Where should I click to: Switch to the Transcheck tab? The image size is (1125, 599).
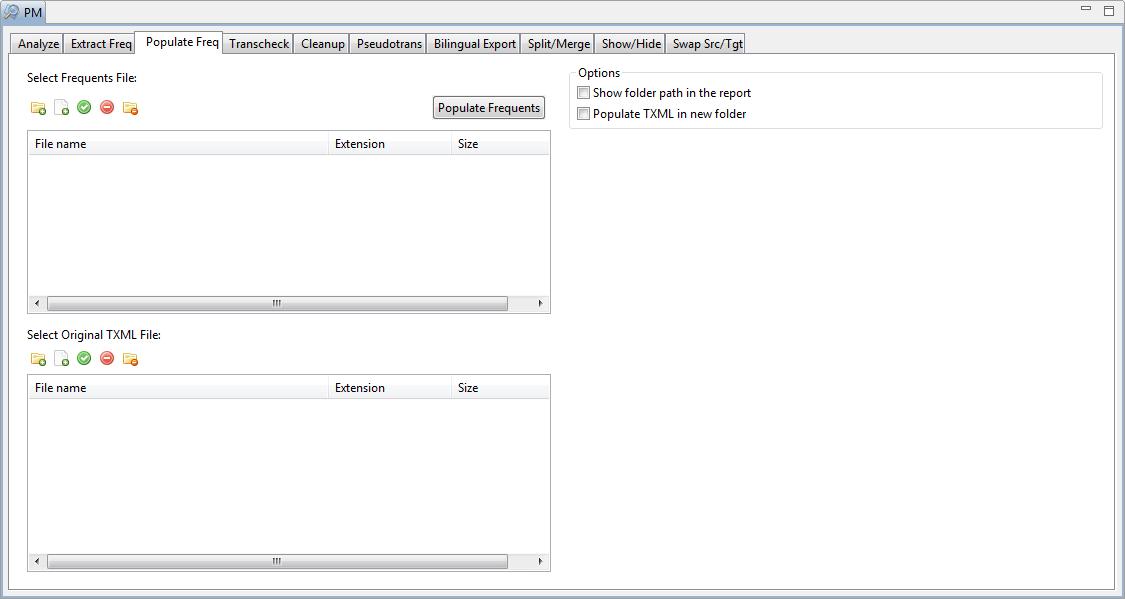tap(259, 44)
